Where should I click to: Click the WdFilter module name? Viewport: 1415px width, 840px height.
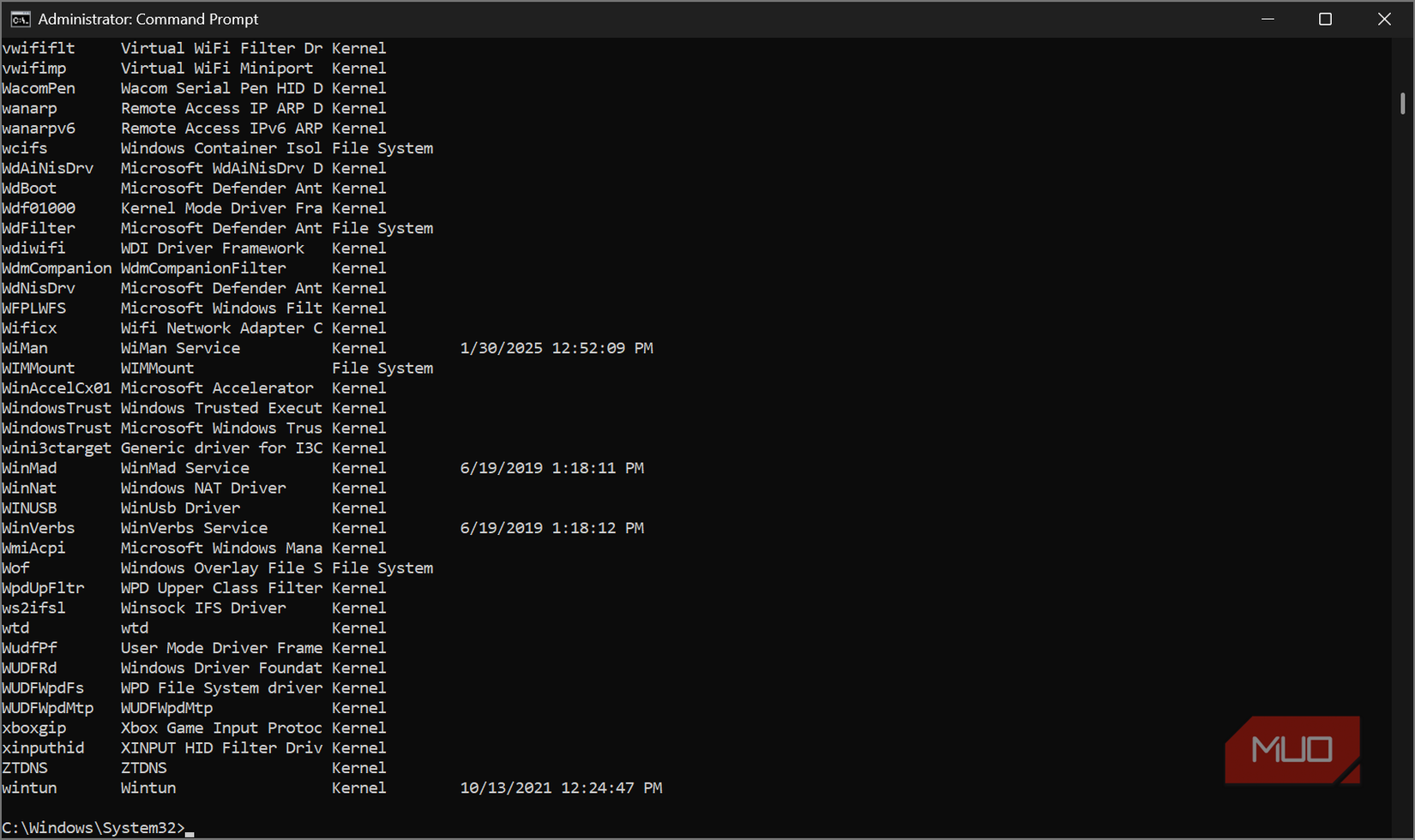[x=39, y=229]
